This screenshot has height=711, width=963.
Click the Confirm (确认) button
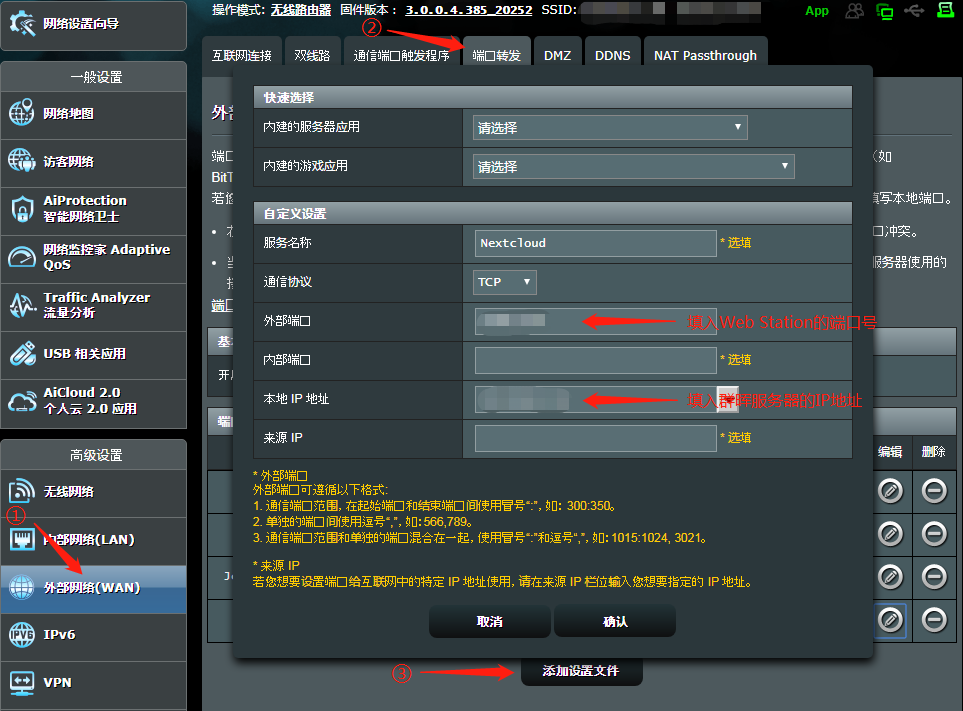[615, 621]
